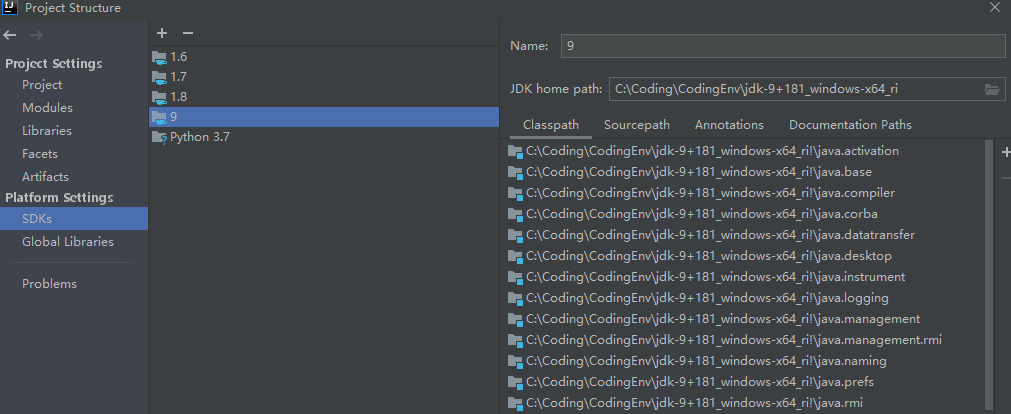Viewport: 1011px width, 414px height.
Task: Select the 1.6 SDK
Action: point(324,57)
